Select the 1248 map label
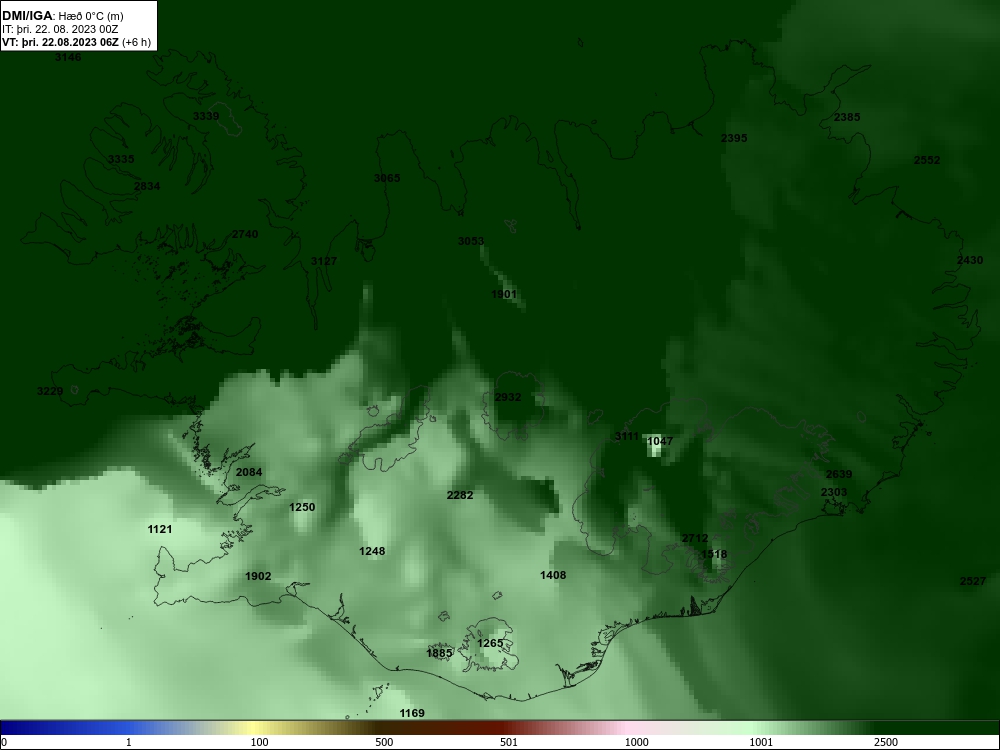The height and width of the screenshot is (750, 1000). tap(372, 551)
